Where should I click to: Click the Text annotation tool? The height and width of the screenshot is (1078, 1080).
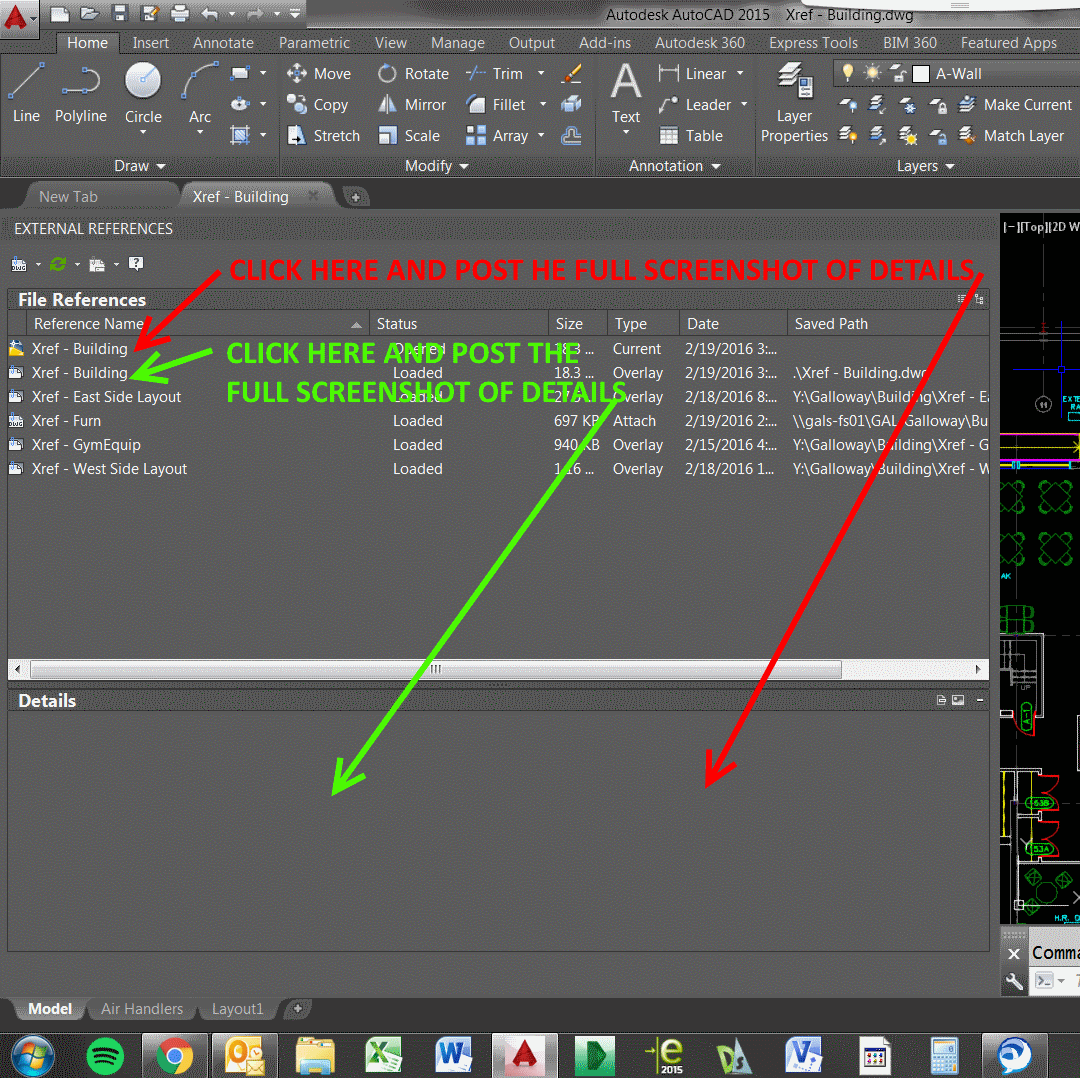tap(625, 93)
